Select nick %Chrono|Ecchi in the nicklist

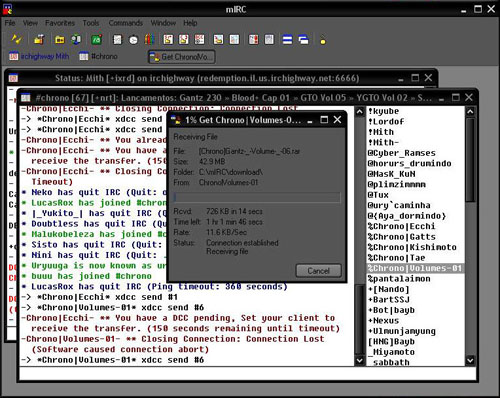(401, 226)
